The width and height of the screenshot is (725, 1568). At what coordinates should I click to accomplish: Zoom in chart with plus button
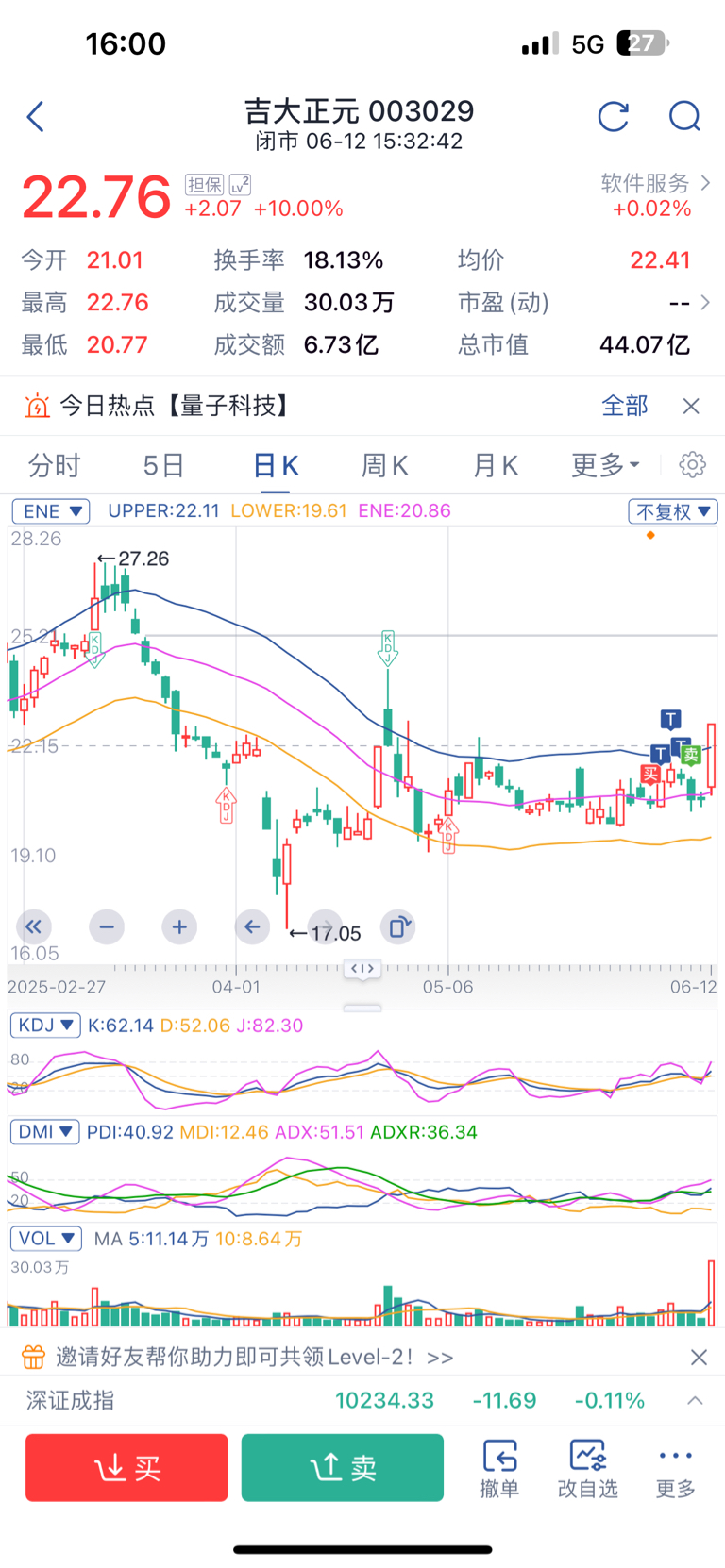[x=179, y=926]
